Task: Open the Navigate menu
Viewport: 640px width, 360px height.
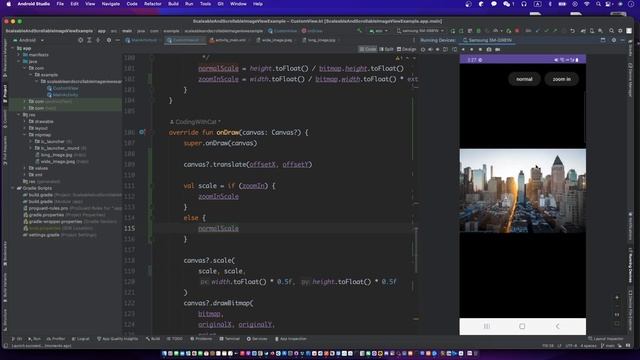Action: tap(111, 4)
